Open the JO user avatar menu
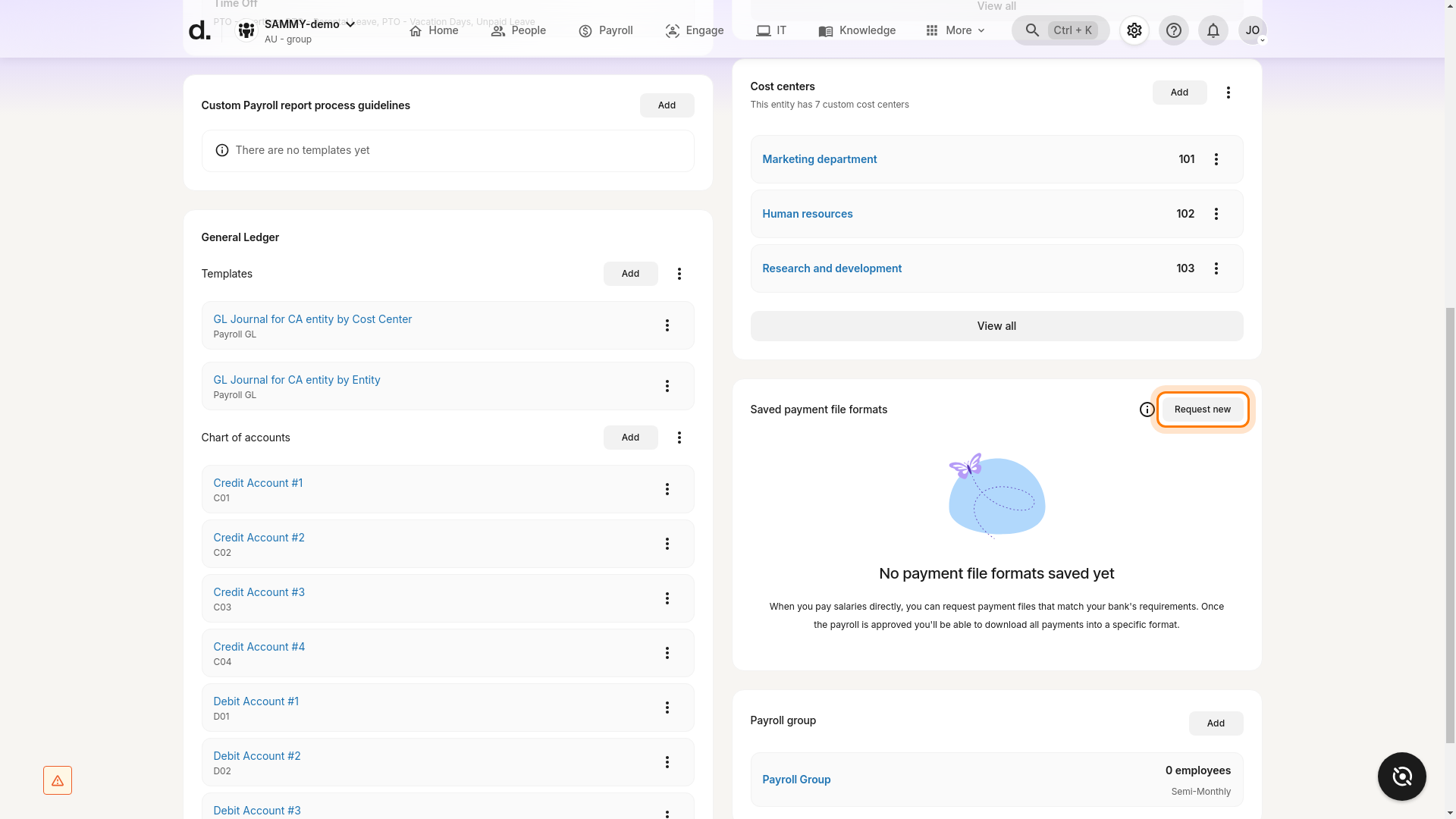 tap(1252, 30)
